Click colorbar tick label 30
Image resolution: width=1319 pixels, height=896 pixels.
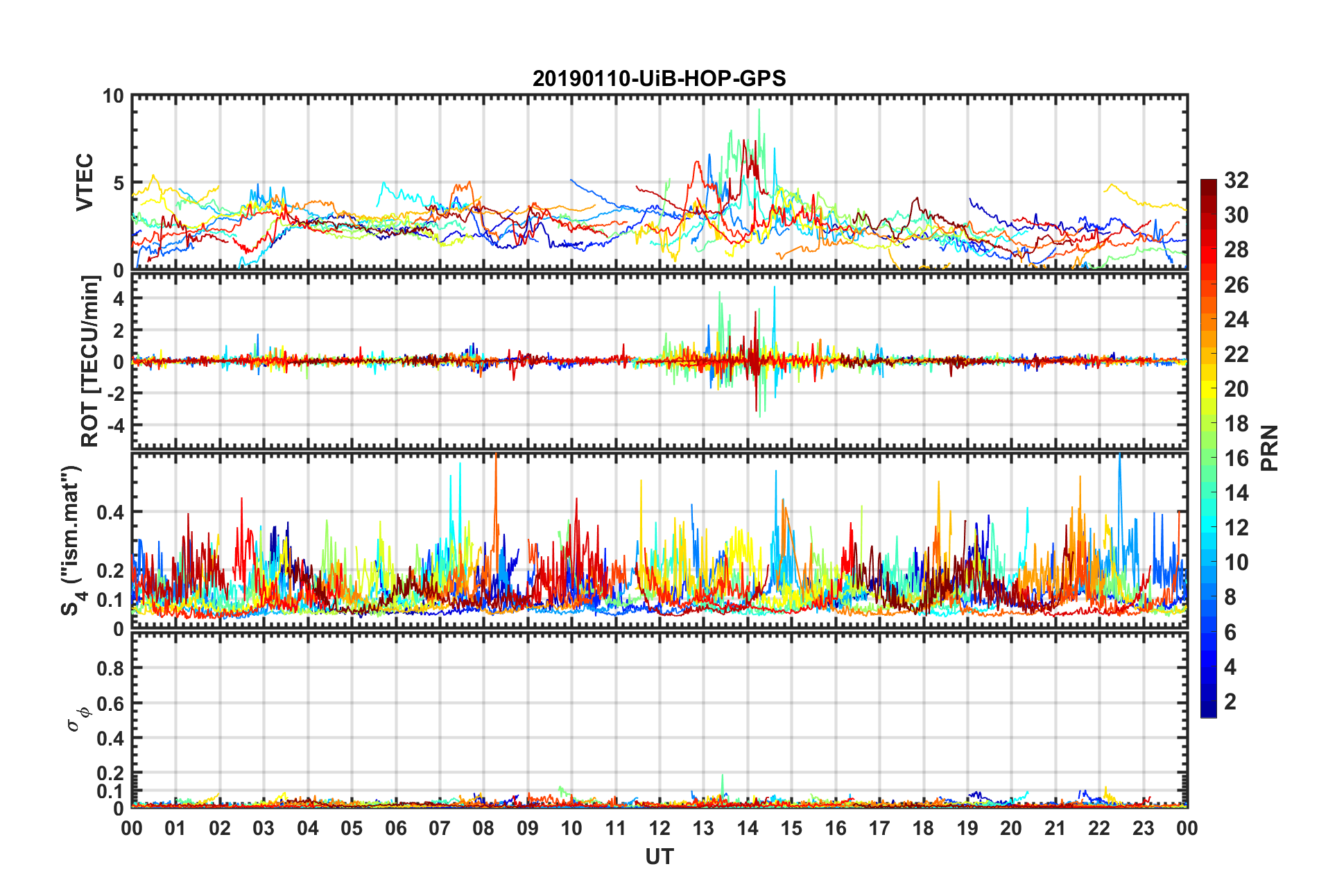tap(1236, 215)
